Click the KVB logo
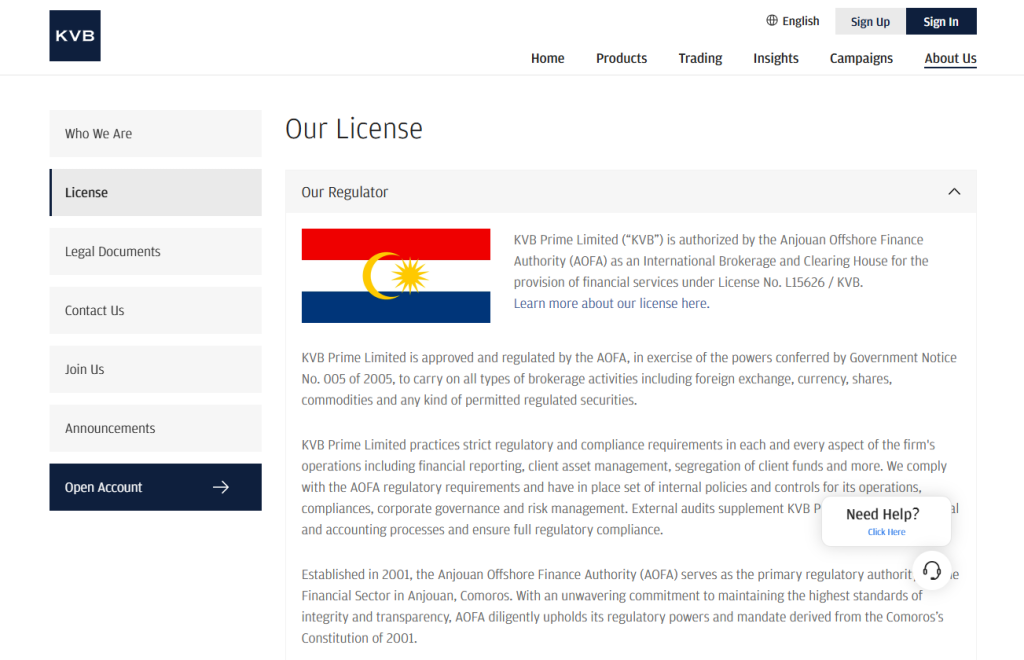The image size is (1024, 660). 74,35
